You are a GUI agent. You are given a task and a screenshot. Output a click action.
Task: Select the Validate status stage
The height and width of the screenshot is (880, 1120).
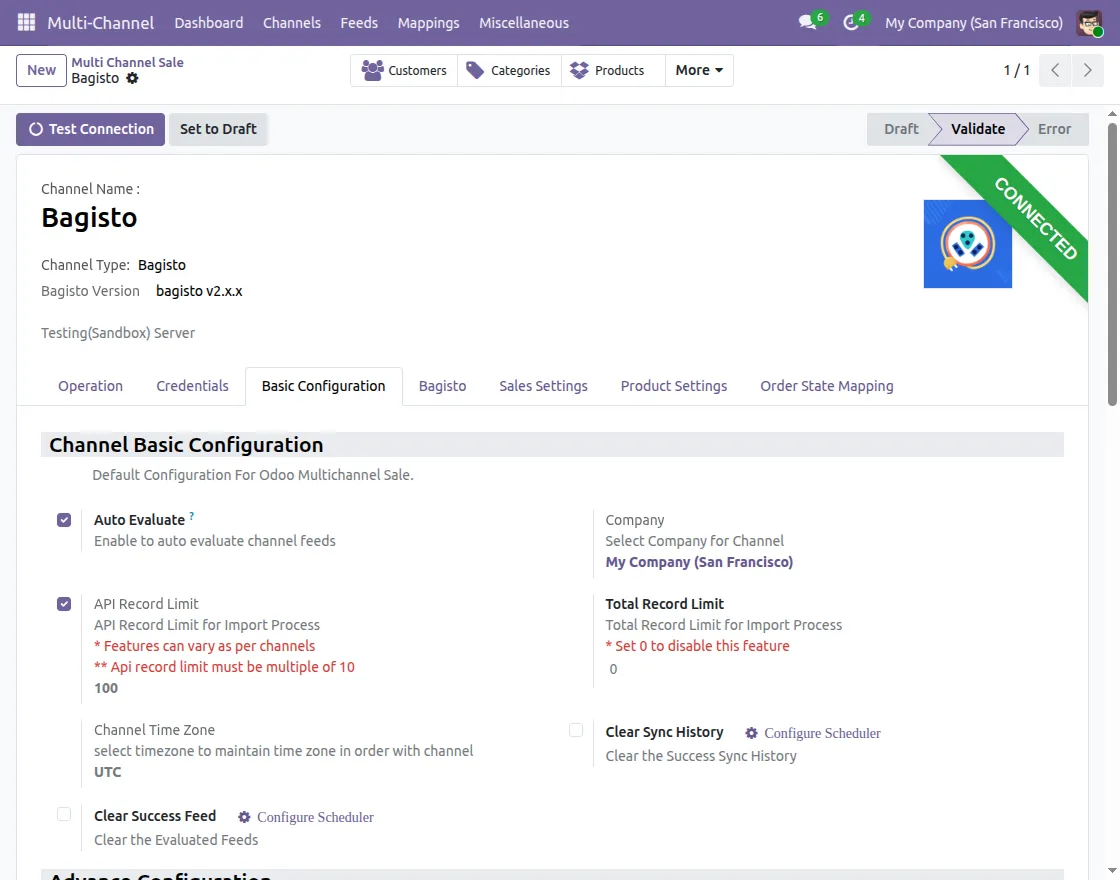click(x=977, y=129)
